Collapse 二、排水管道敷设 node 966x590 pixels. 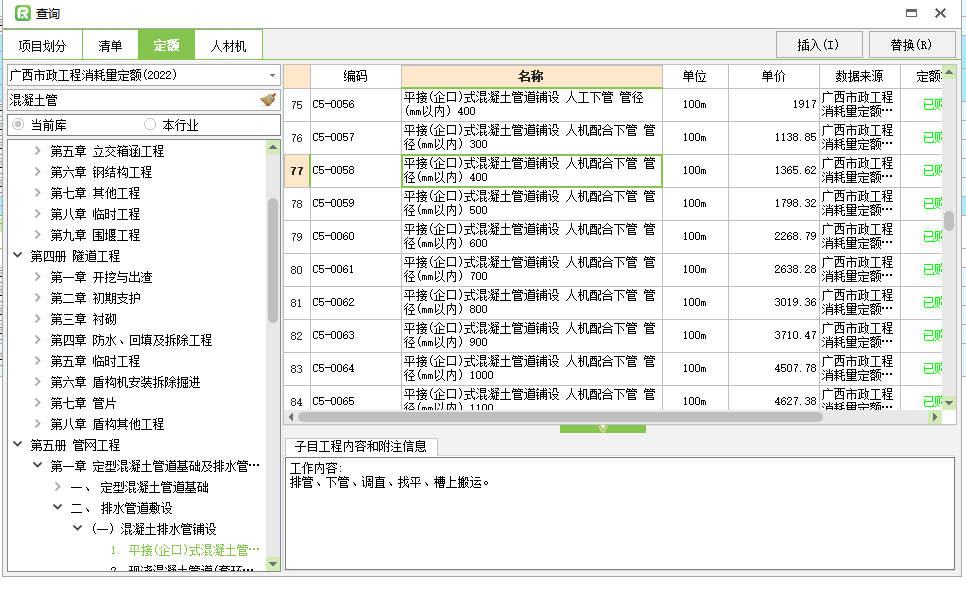click(x=57, y=507)
